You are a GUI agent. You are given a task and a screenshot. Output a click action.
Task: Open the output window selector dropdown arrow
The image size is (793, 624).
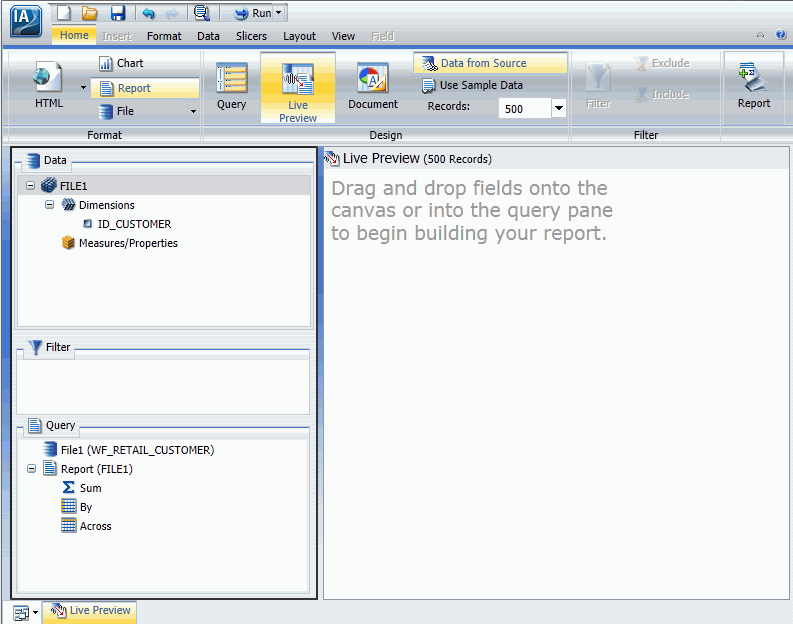click(x=35, y=613)
